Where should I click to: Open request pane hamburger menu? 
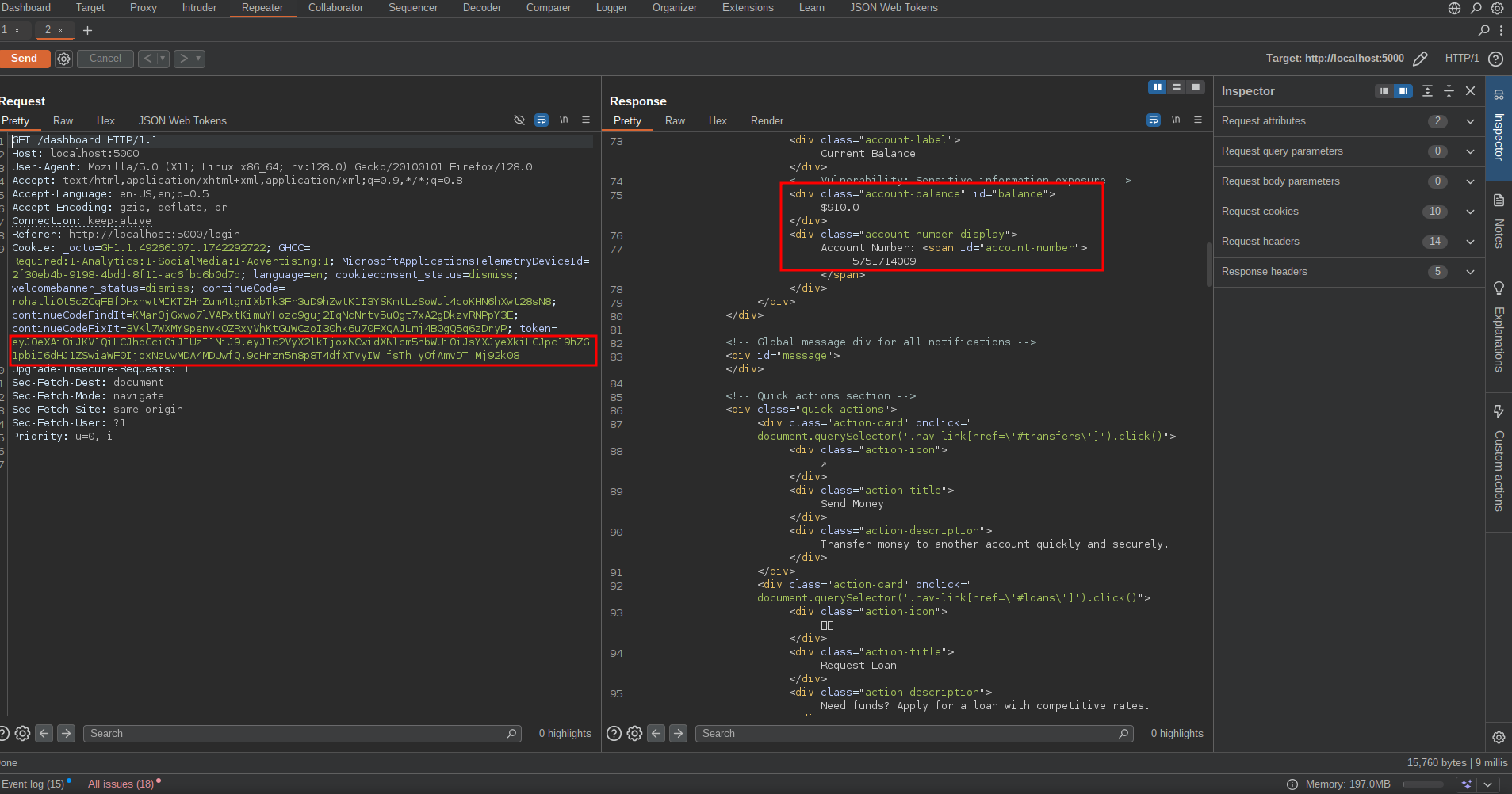coord(586,120)
